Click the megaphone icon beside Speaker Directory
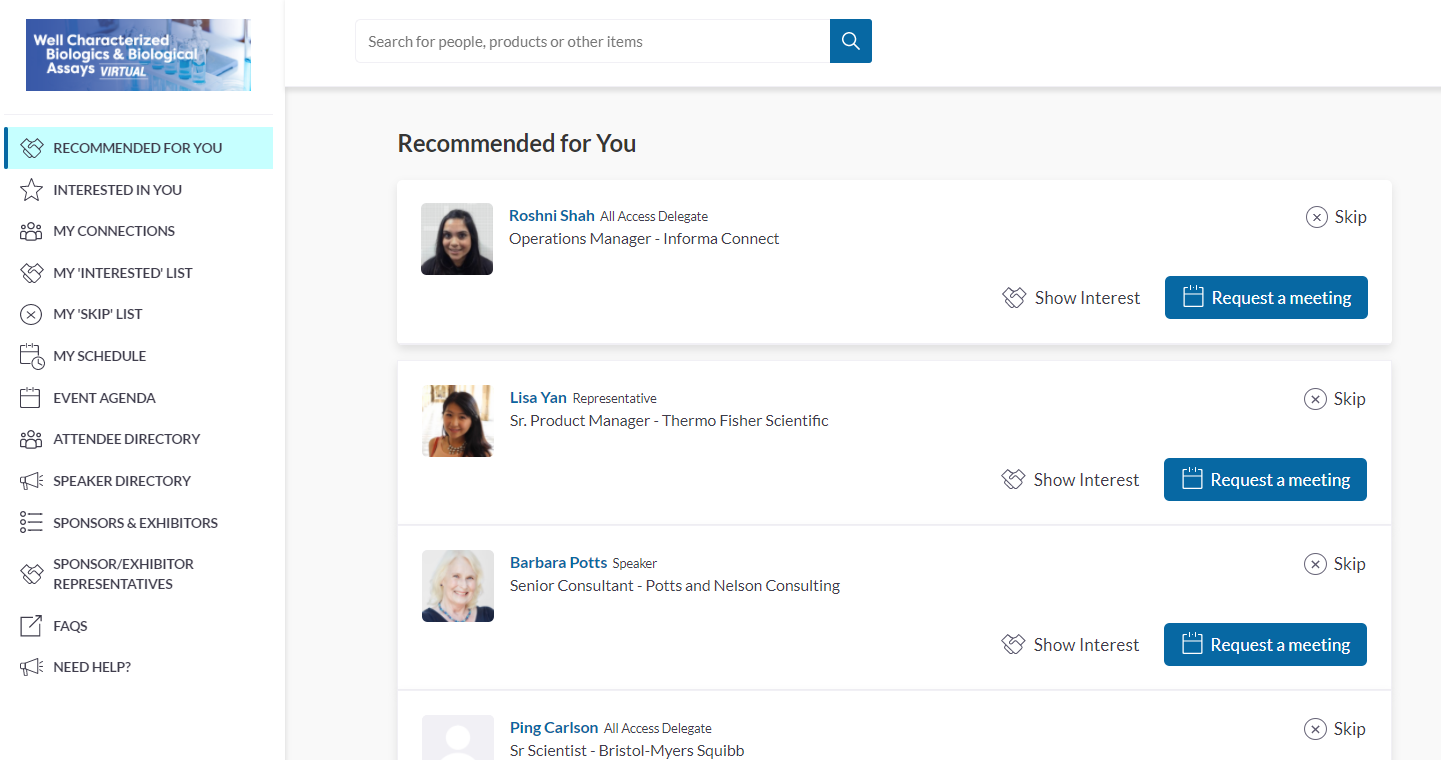Viewport: 1441px width, 760px height. 31,481
